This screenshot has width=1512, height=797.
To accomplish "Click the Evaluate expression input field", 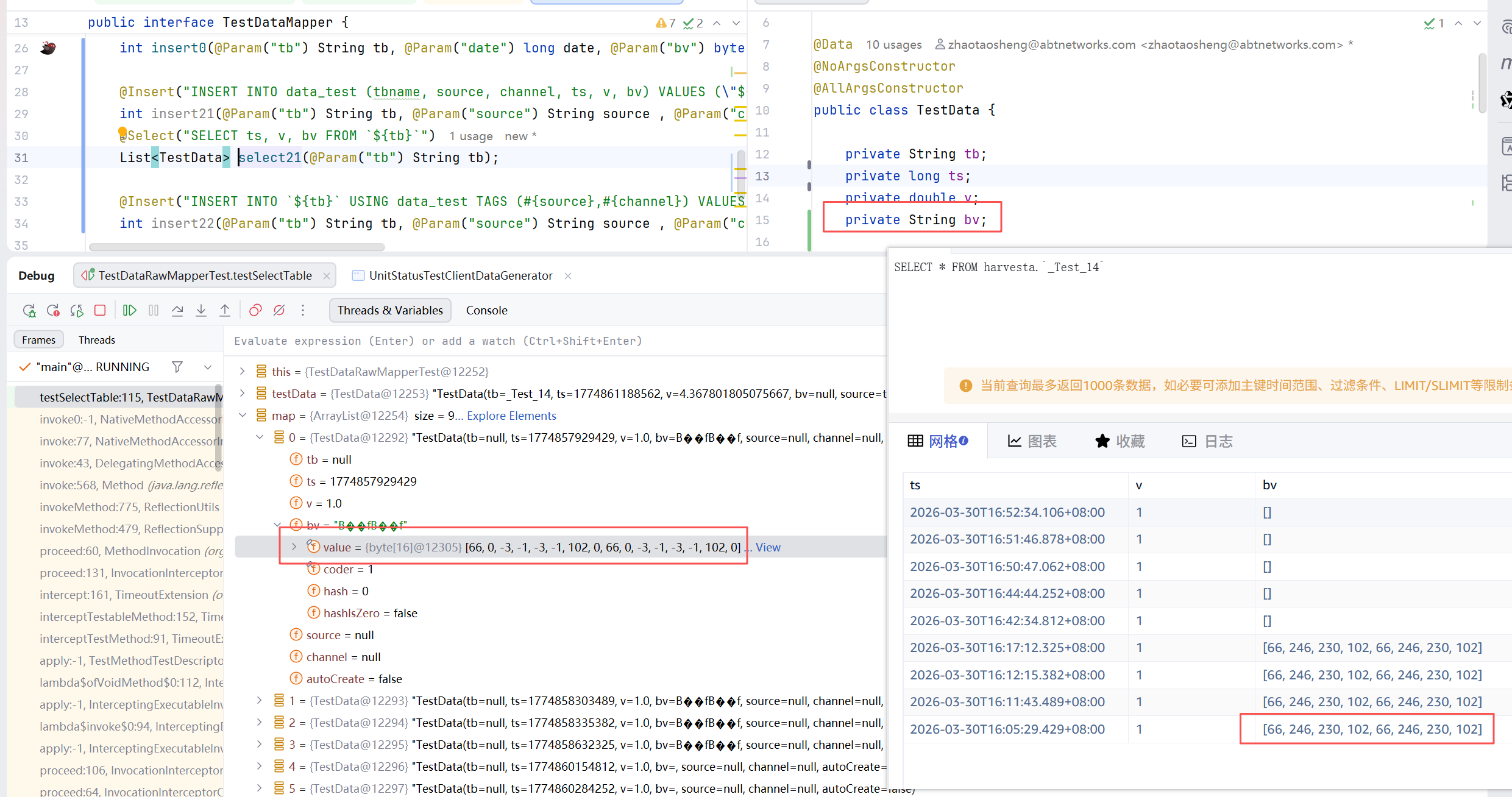I will 548,341.
